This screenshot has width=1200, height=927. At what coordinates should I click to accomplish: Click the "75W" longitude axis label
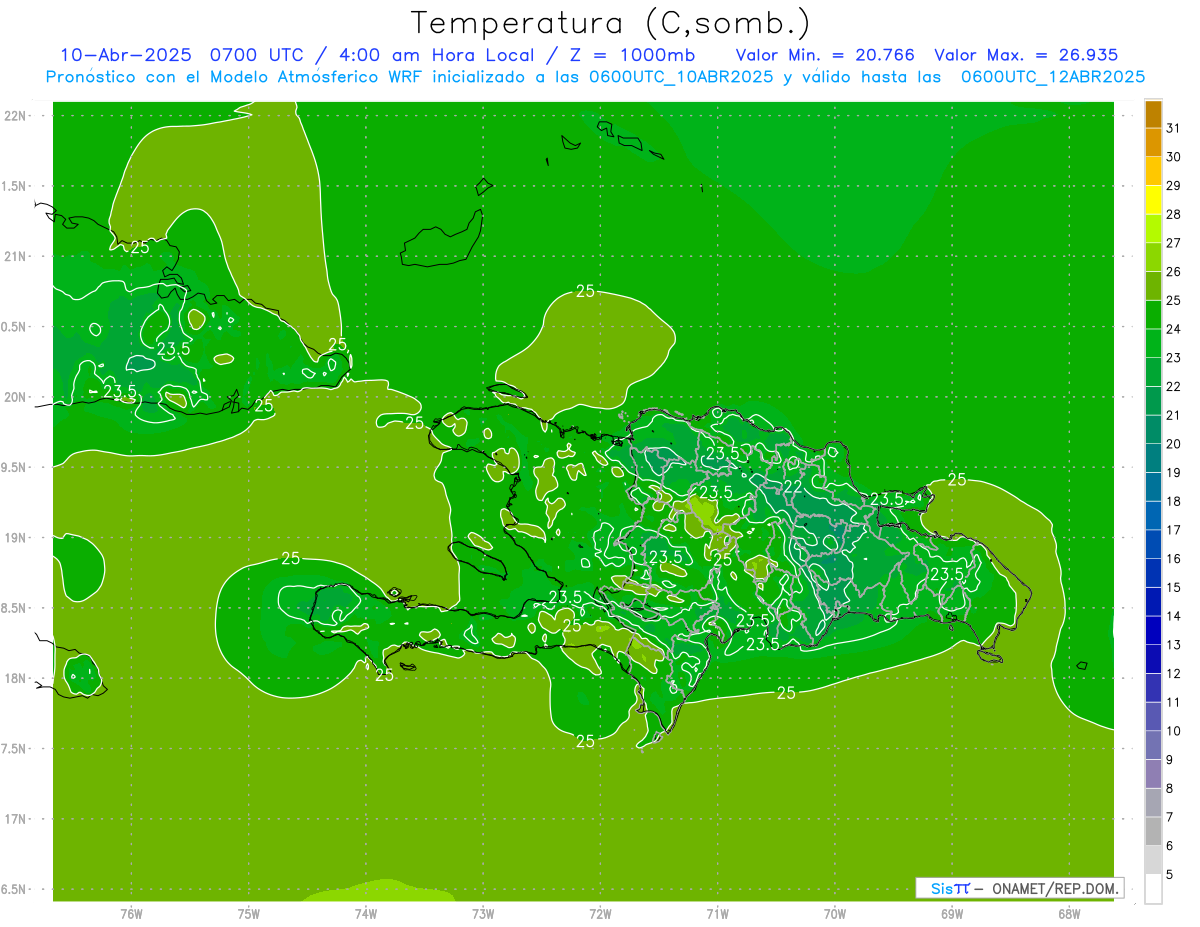pos(249,913)
